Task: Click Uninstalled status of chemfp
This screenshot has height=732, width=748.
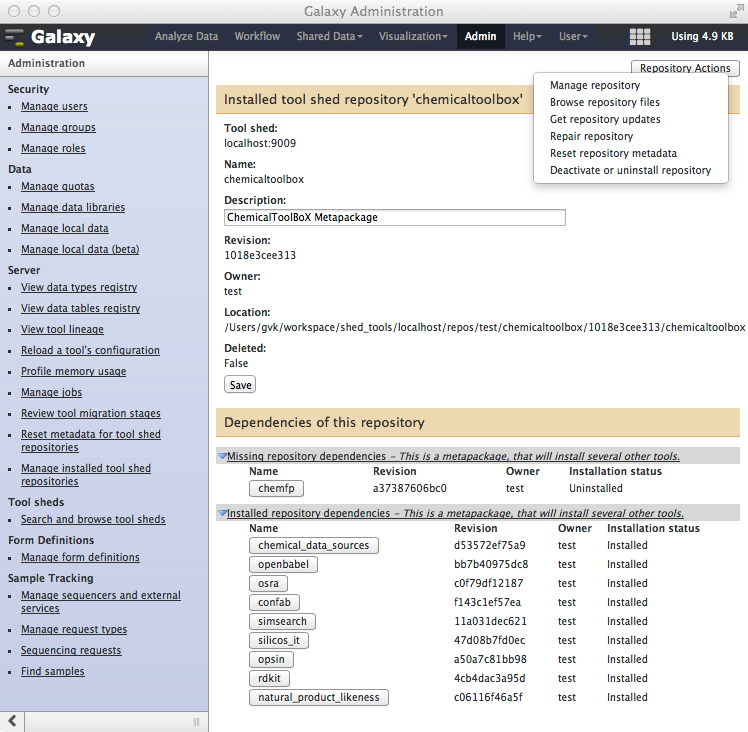Action: [x=596, y=488]
